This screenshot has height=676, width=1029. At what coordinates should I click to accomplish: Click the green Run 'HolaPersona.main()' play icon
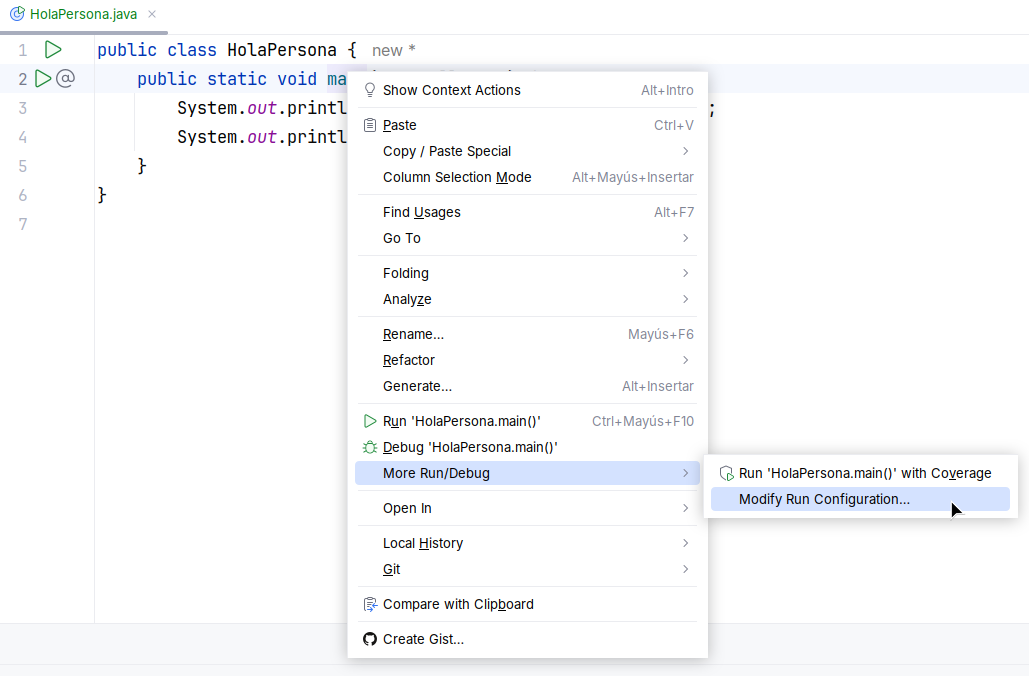pyautogui.click(x=370, y=421)
